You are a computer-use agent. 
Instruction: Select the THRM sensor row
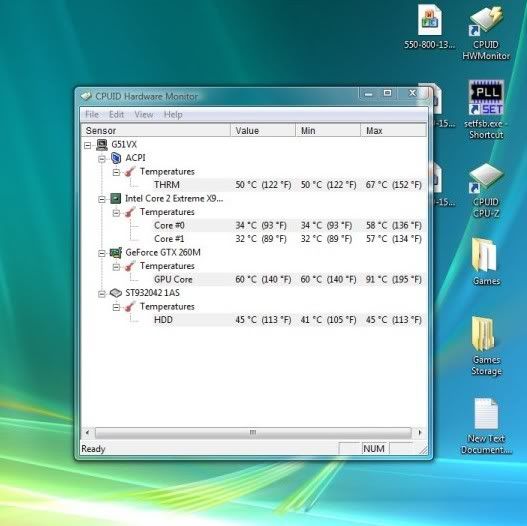pos(288,185)
